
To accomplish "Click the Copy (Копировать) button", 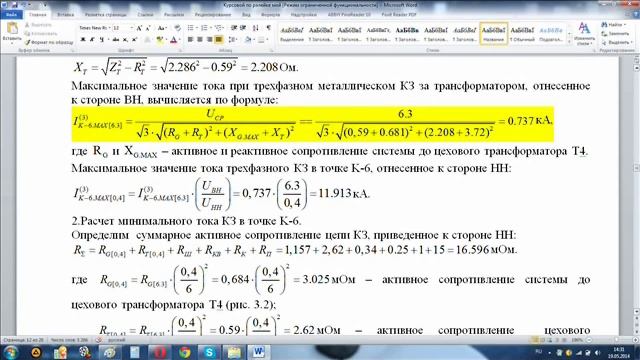I will (41, 33).
